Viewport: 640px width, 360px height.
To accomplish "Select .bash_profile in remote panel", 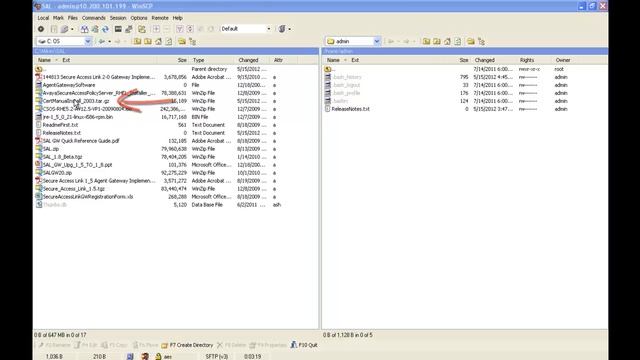I will pyautogui.click(x=346, y=93).
